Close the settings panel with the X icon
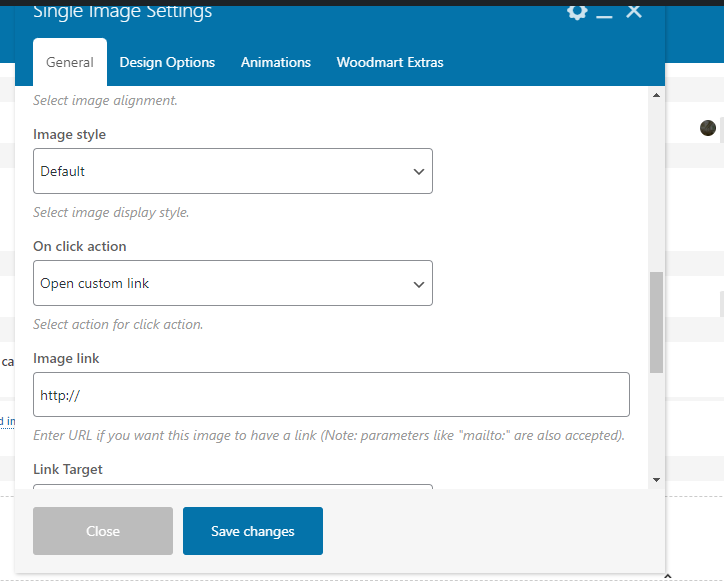This screenshot has height=581, width=724. 633,11
